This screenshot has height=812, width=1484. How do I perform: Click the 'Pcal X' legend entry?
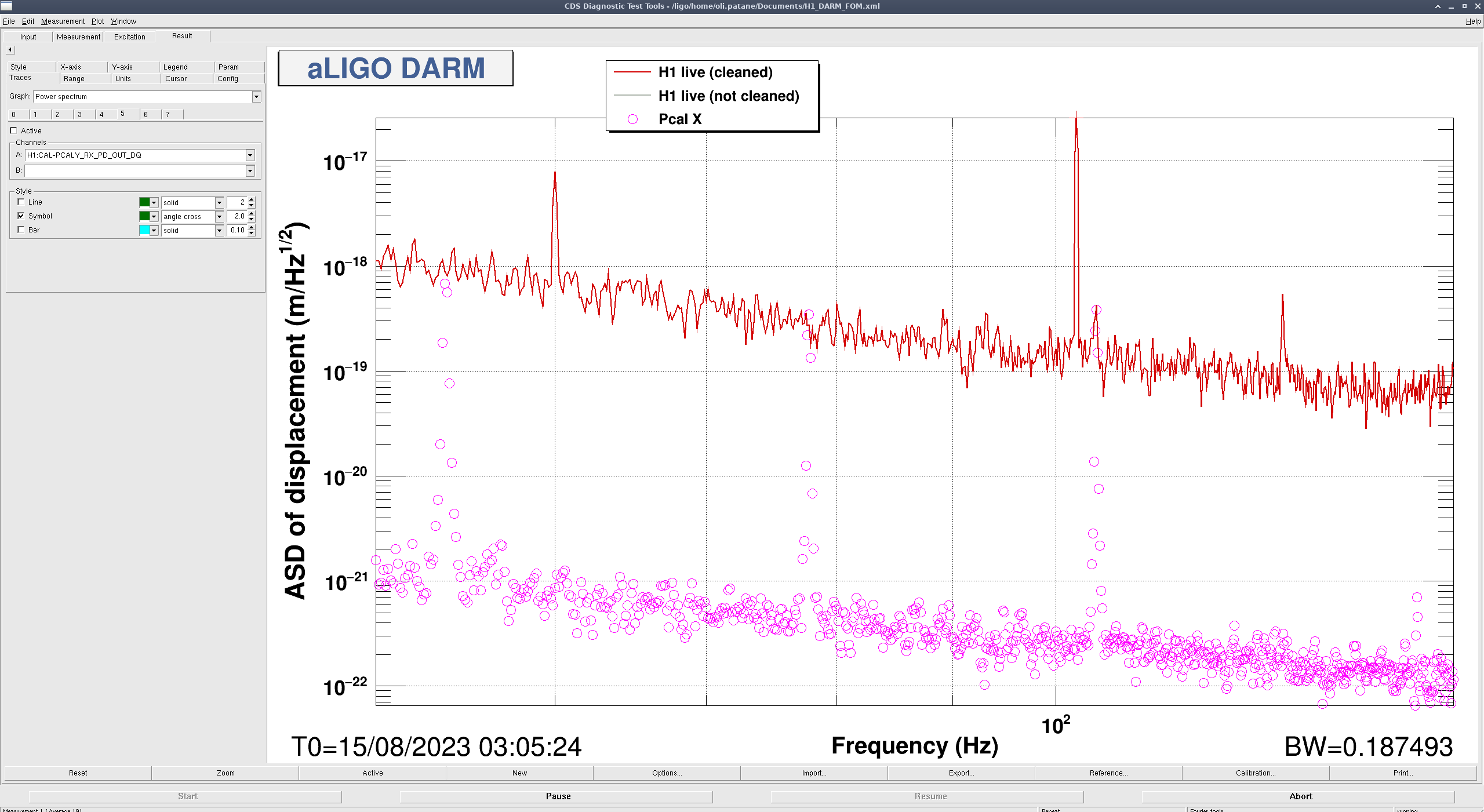pyautogui.click(x=680, y=119)
